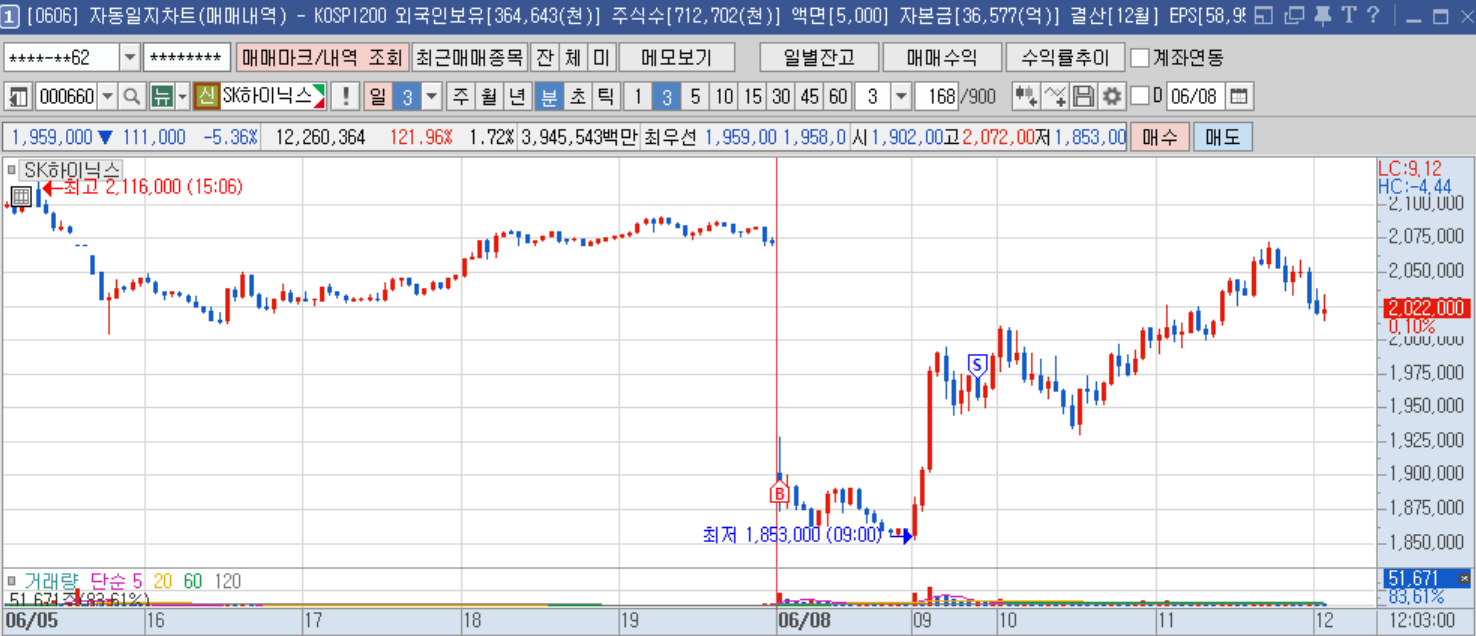Click the pin window icon in title bar
The image size is (1476, 636).
pyautogui.click(x=1323, y=15)
